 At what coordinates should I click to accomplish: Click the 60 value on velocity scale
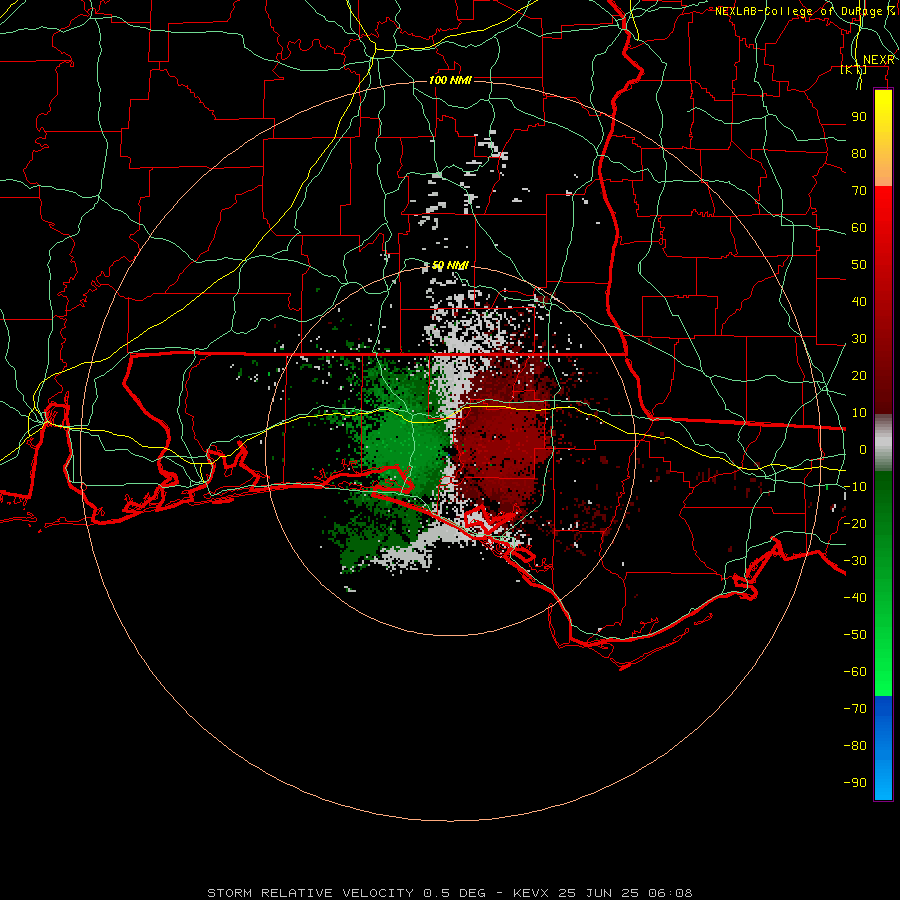coord(859,227)
